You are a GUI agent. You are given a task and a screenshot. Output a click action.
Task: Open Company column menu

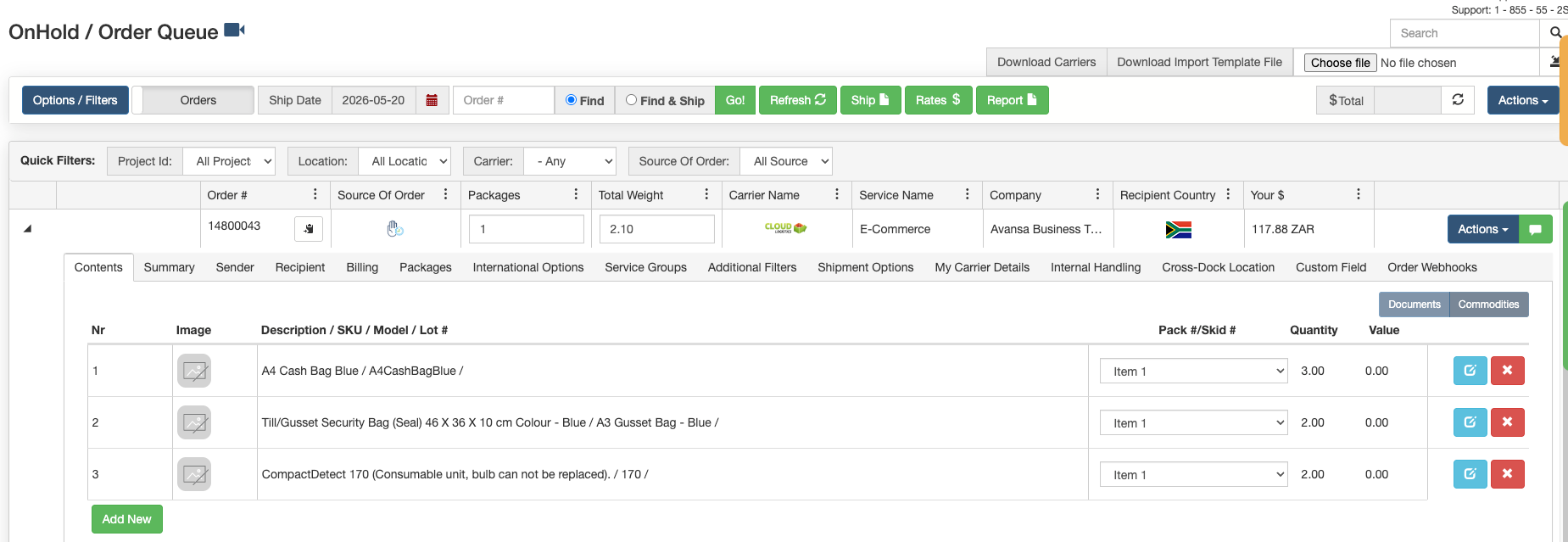1097,194
